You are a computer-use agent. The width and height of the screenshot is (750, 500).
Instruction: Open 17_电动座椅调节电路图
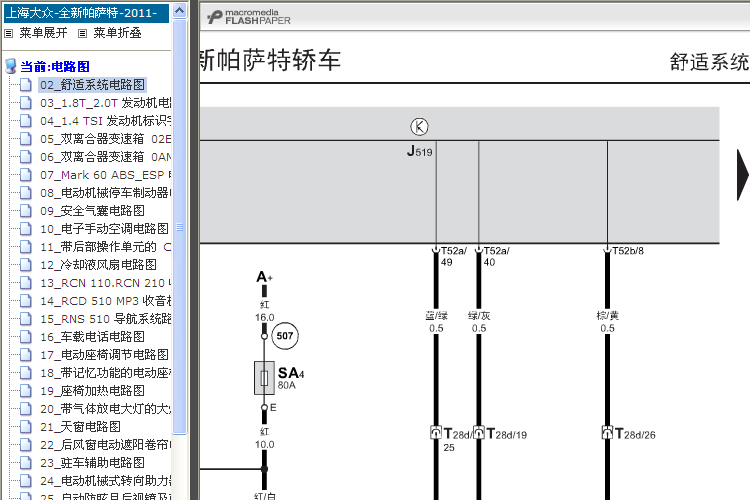(x=104, y=355)
